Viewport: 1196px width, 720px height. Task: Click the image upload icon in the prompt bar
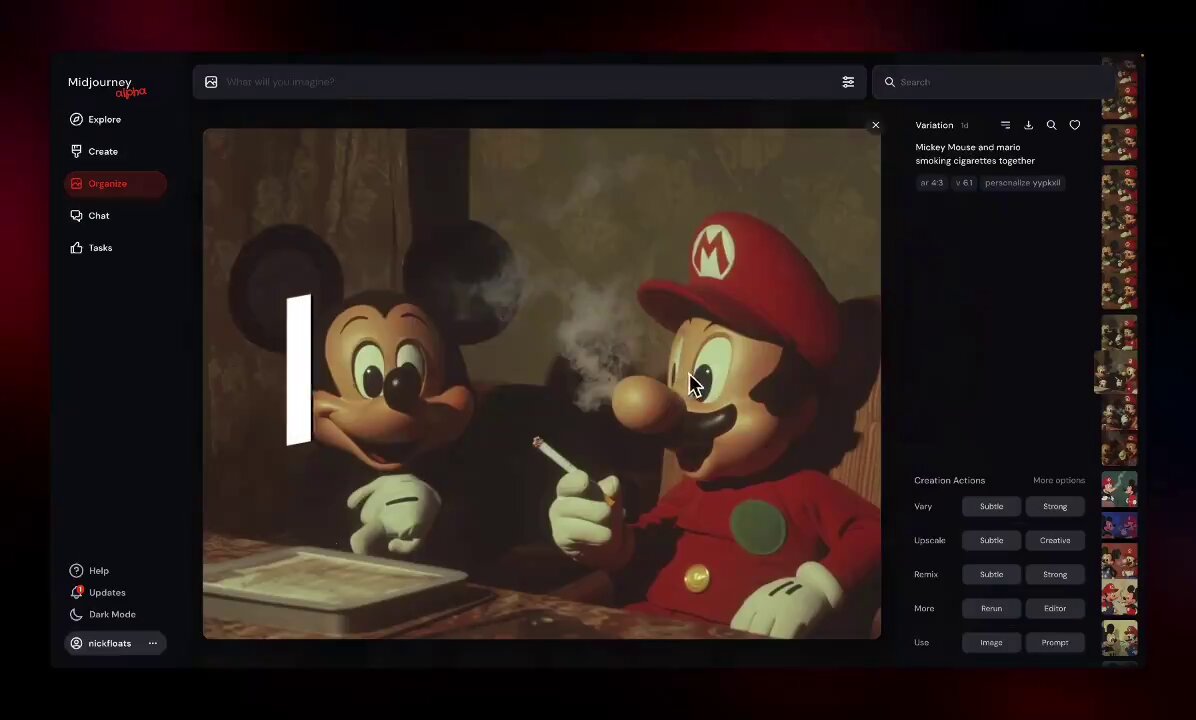[x=211, y=82]
